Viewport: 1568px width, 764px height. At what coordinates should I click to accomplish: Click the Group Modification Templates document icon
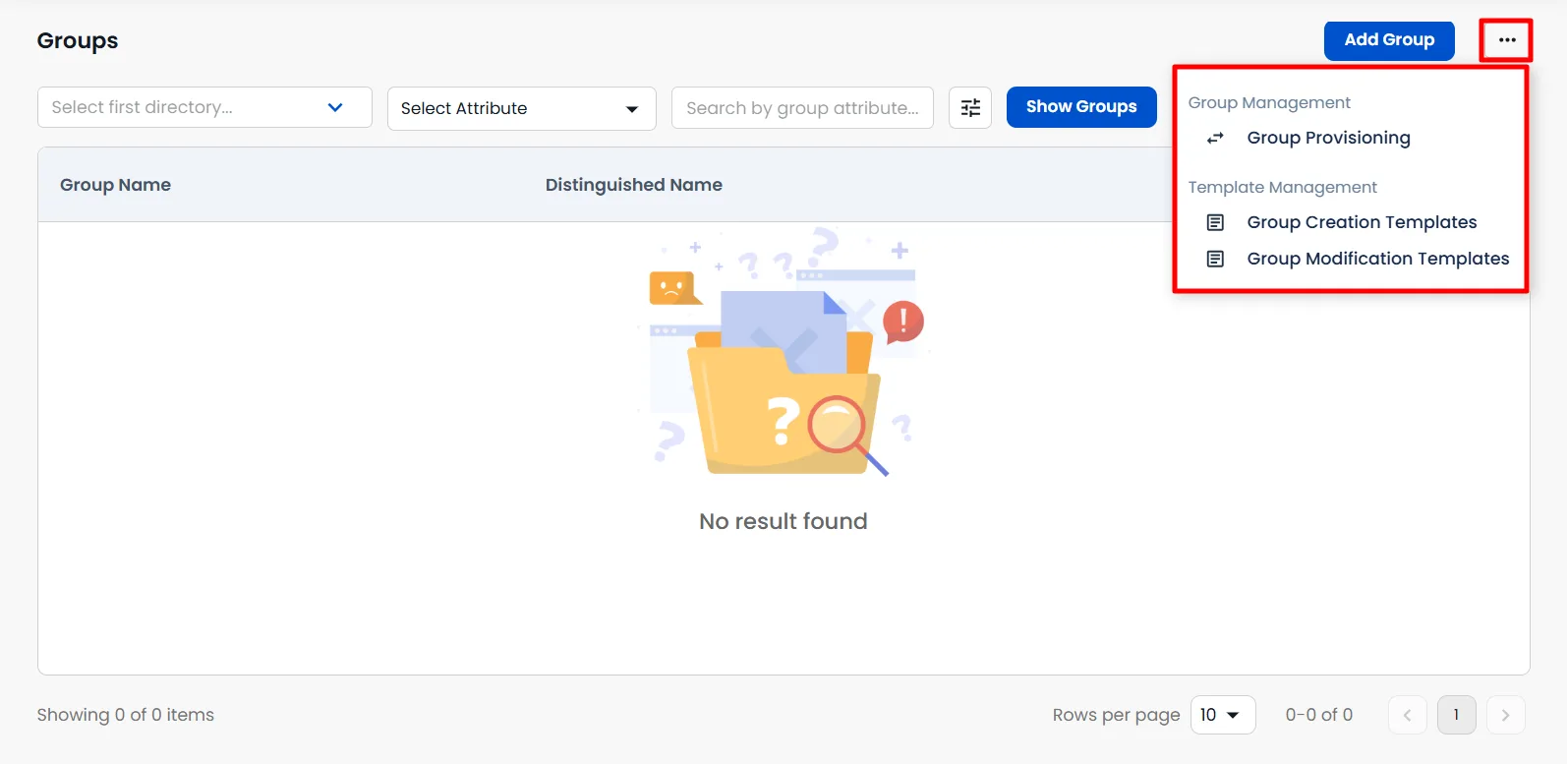[x=1216, y=259]
